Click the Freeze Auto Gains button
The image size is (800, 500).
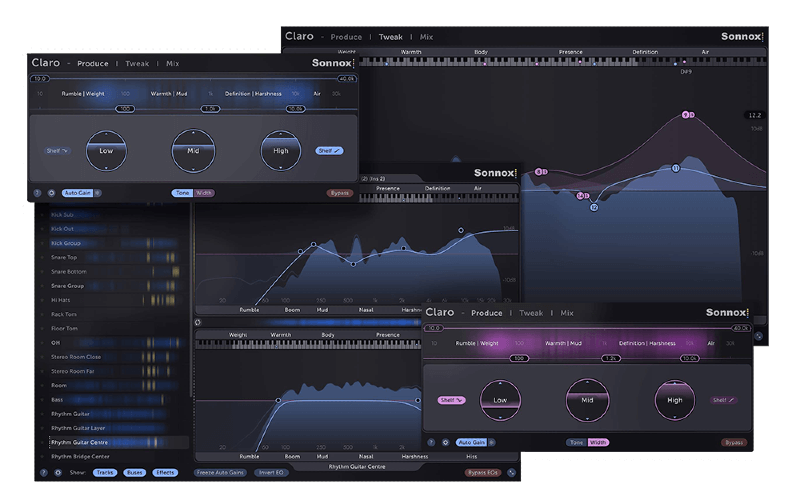[221, 472]
